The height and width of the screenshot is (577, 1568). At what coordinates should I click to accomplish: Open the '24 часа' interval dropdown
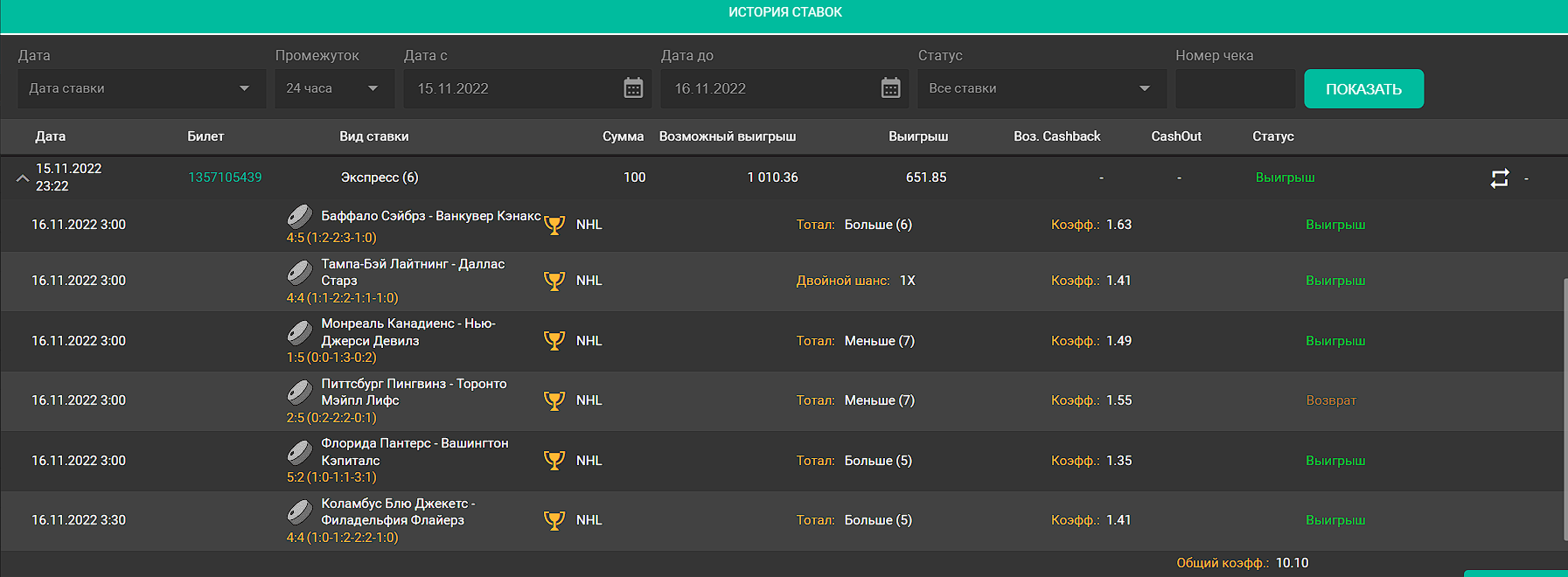pyautogui.click(x=333, y=88)
